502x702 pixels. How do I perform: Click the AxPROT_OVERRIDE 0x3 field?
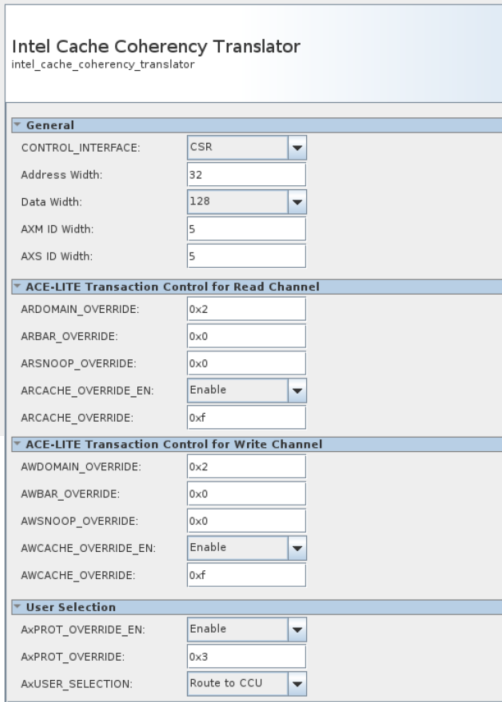[x=246, y=656]
